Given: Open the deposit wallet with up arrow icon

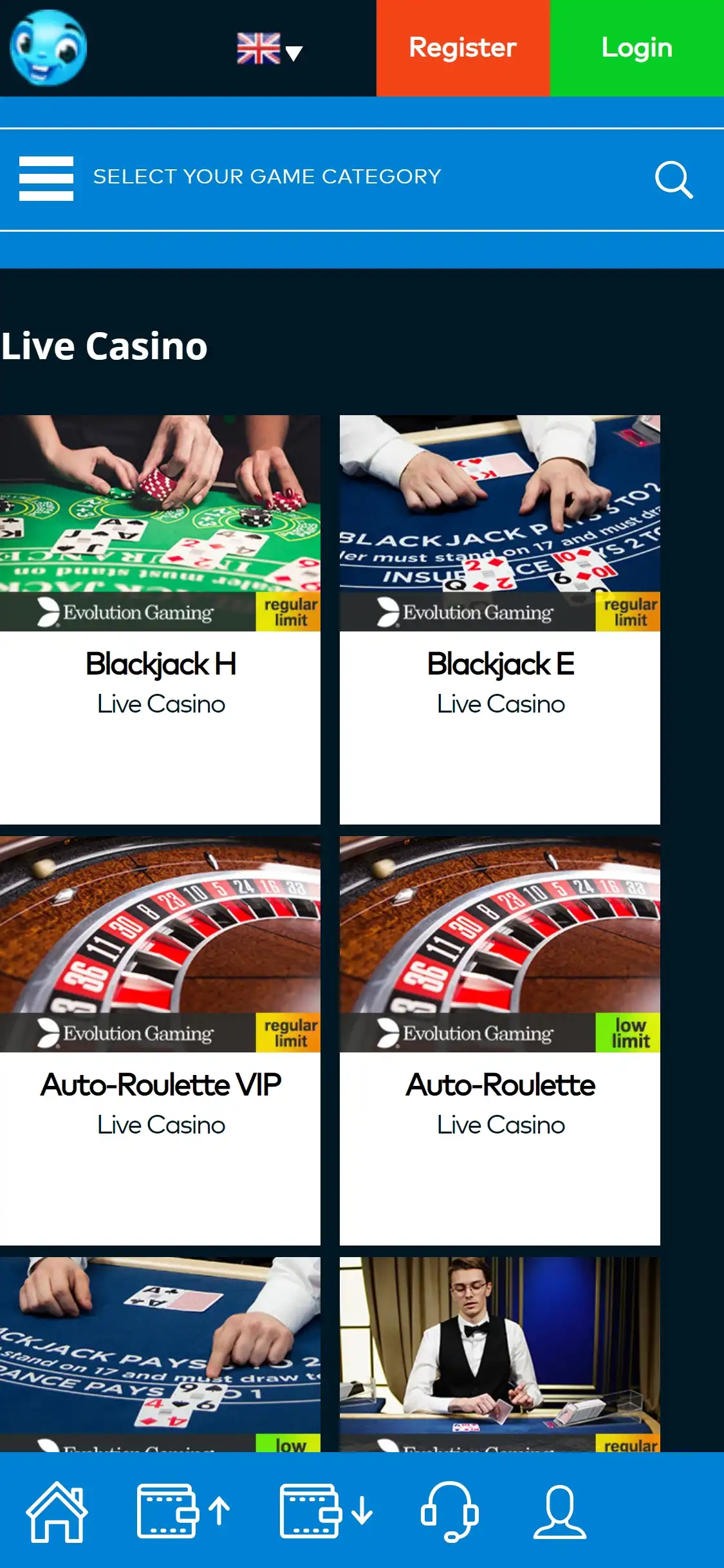Looking at the screenshot, I should point(183,1511).
